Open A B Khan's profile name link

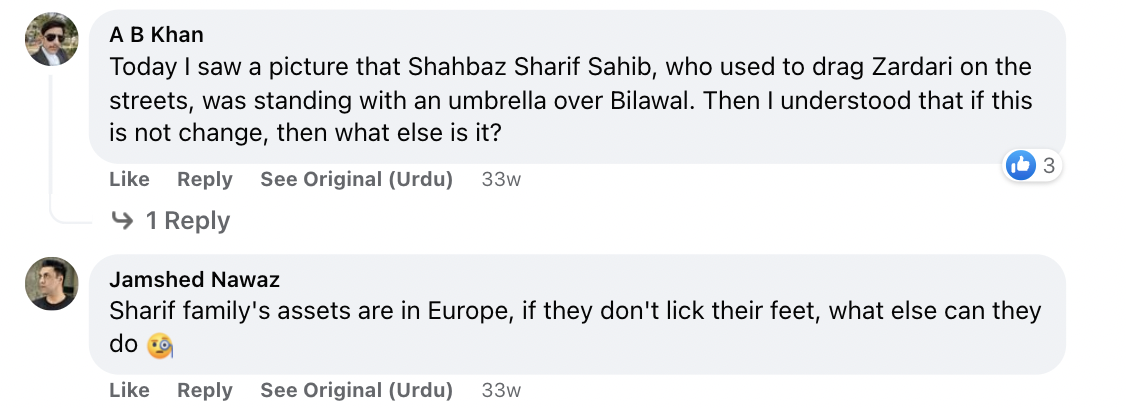point(157,34)
